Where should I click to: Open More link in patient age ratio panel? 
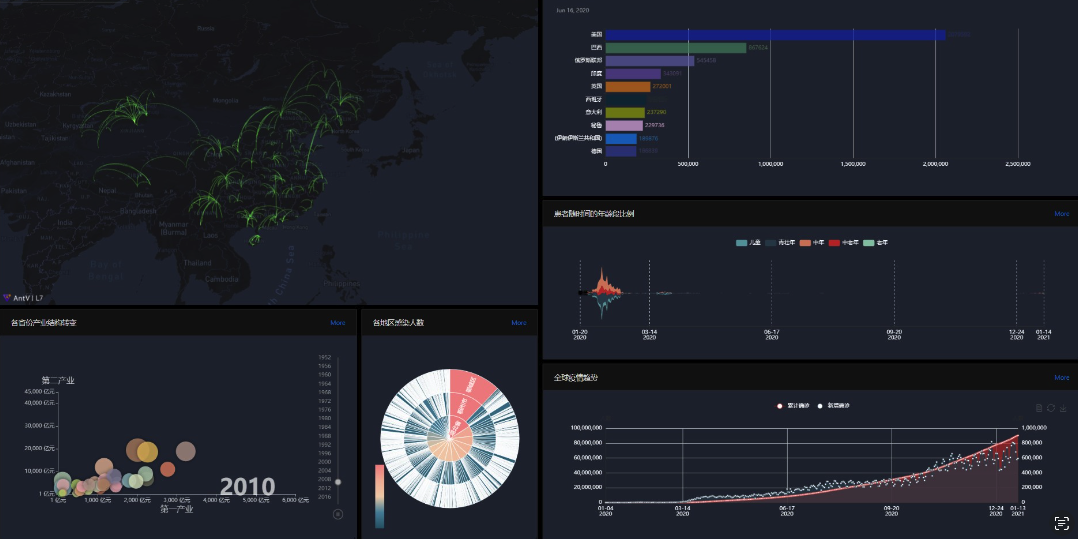coord(1061,214)
